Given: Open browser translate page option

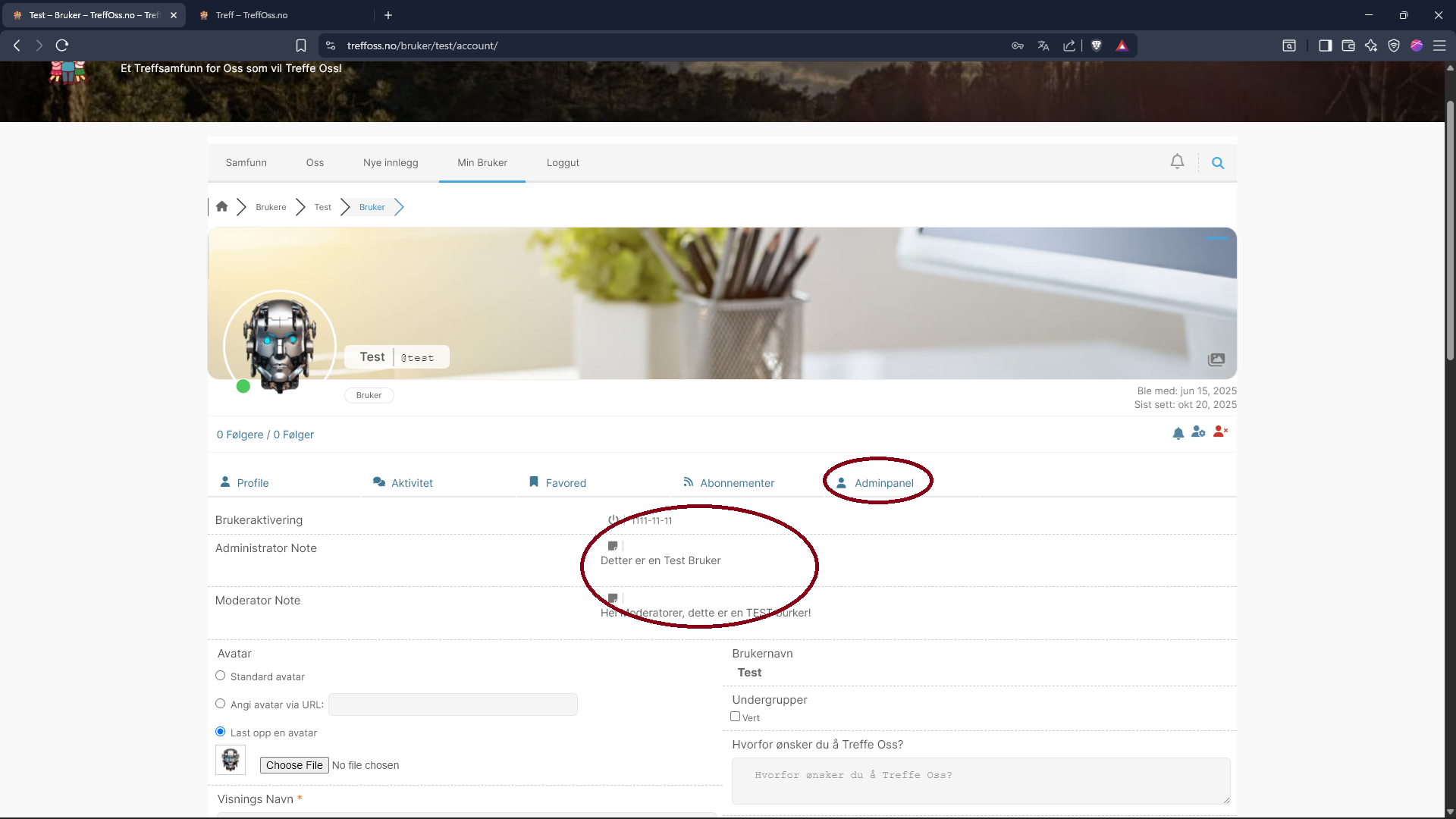Looking at the screenshot, I should [1043, 45].
